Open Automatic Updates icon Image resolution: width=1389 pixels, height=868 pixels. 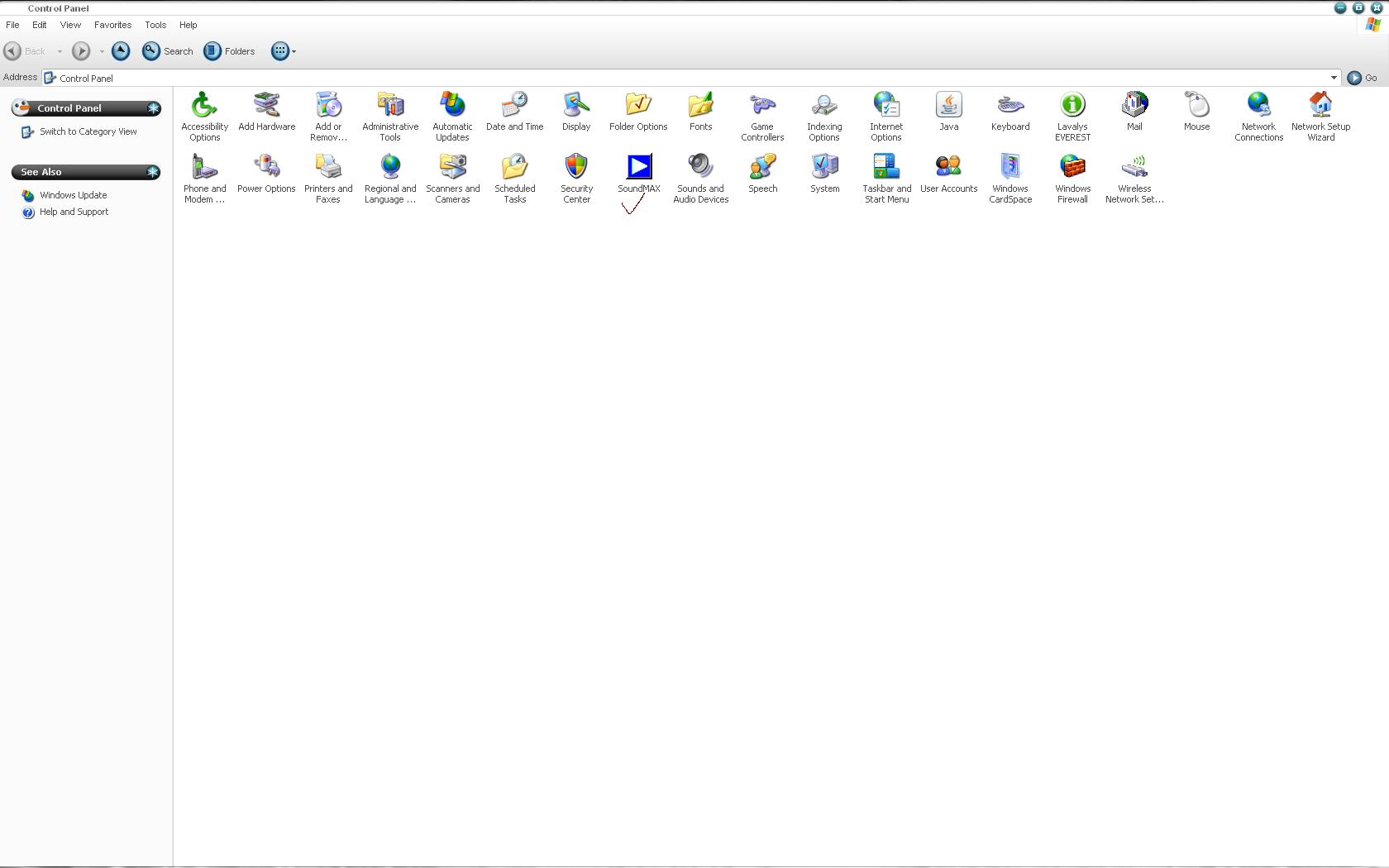coord(452,105)
